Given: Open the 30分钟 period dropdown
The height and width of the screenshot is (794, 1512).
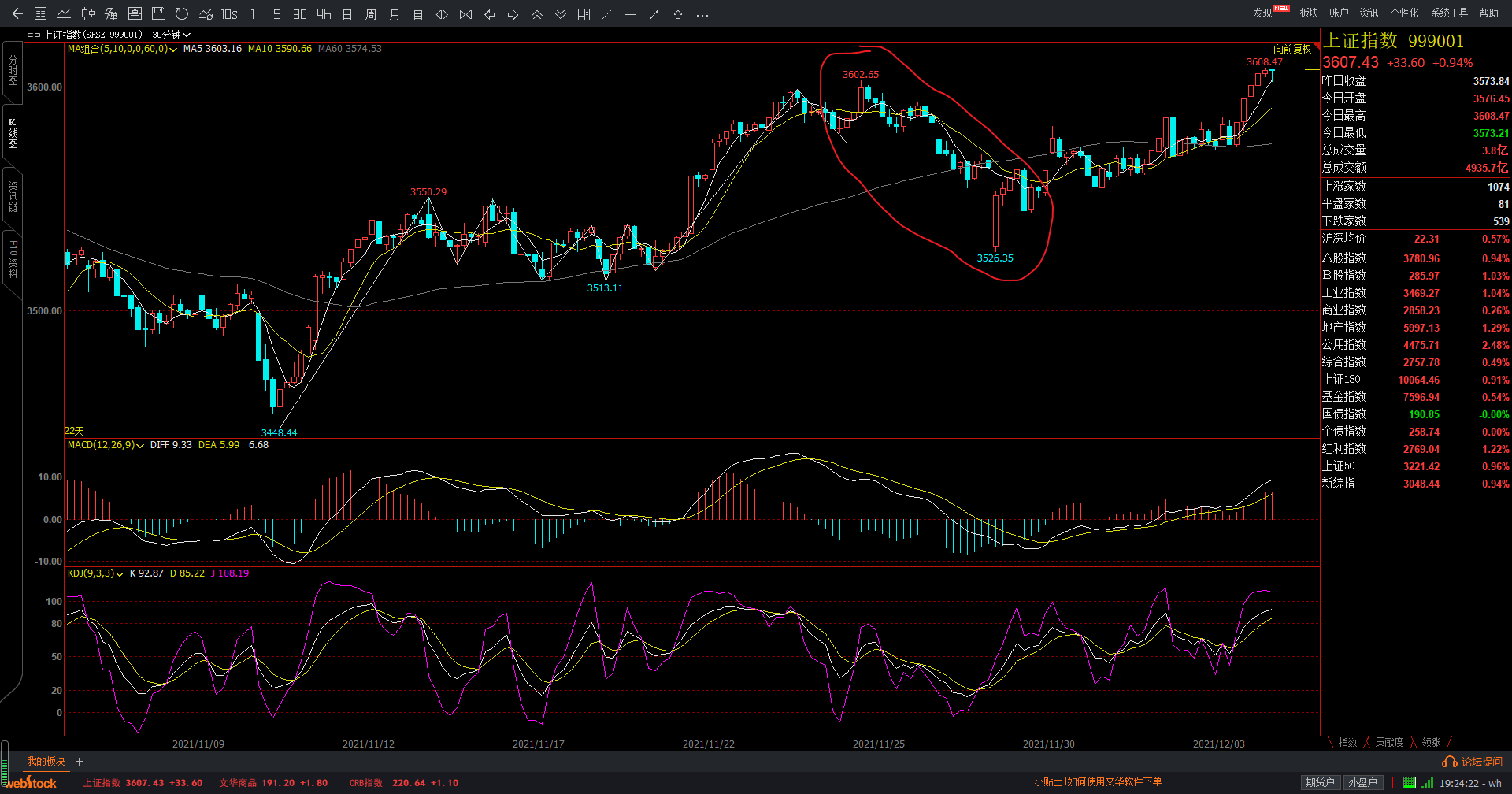Looking at the screenshot, I should point(171,35).
